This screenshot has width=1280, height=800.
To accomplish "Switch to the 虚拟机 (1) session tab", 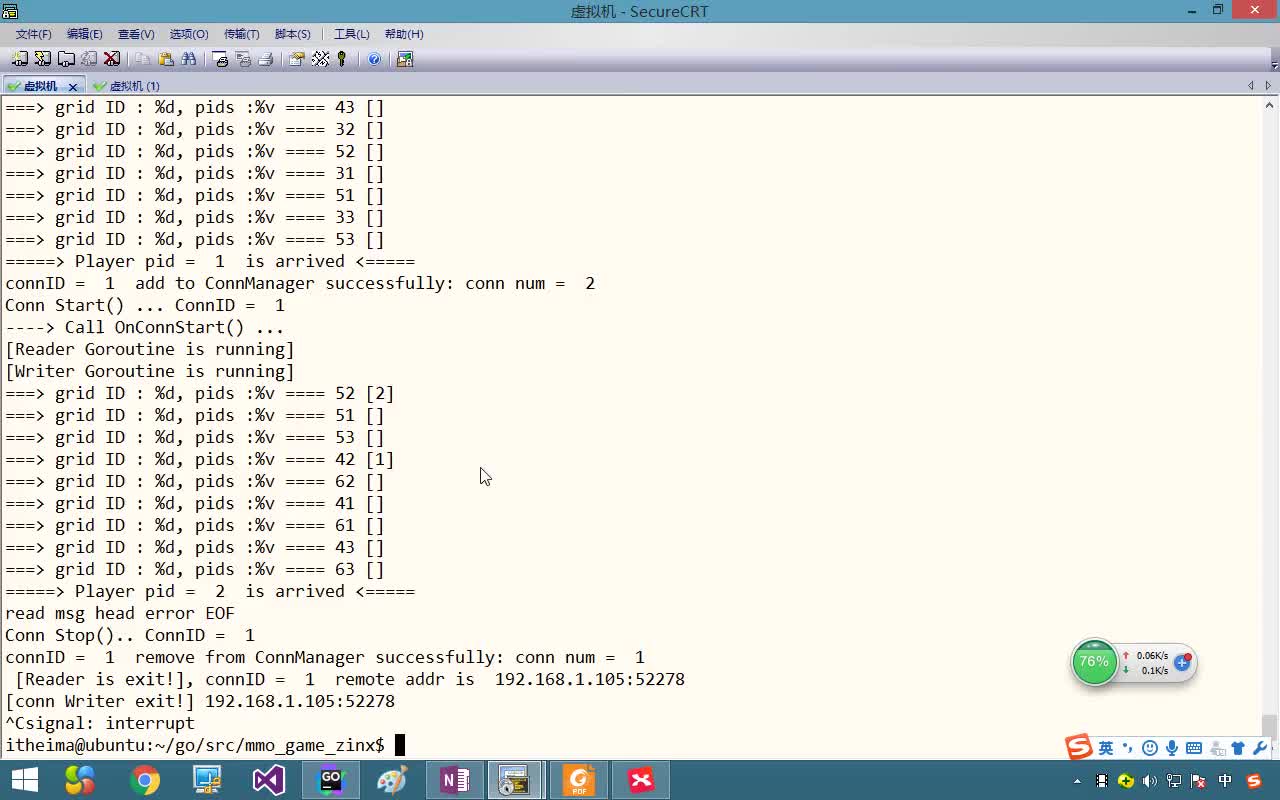I will (126, 86).
